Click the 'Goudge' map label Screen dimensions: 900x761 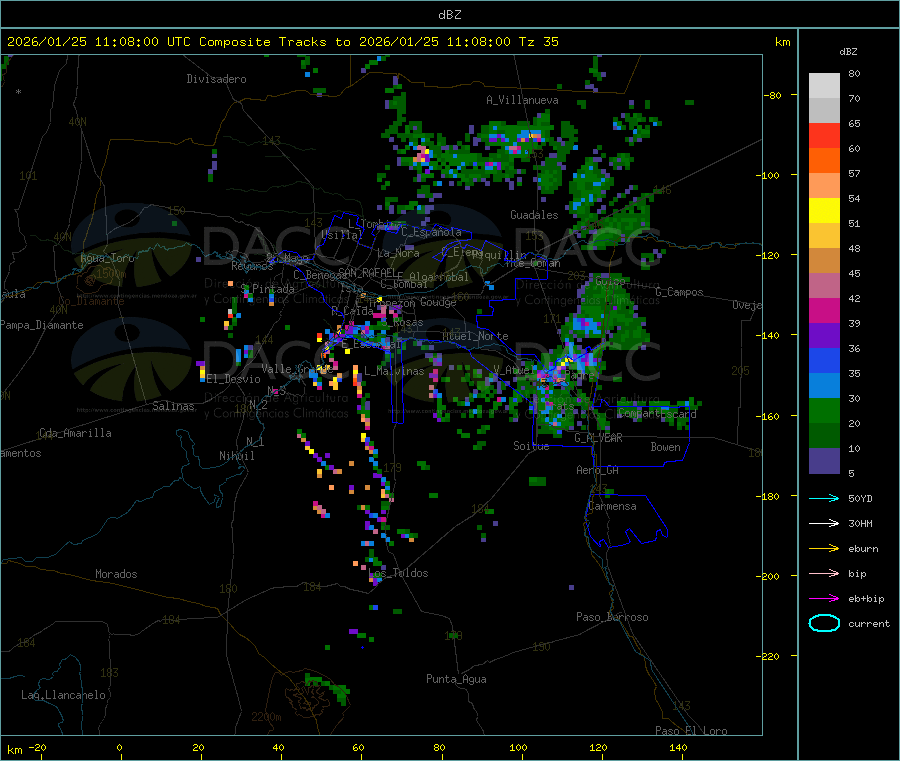438,302
